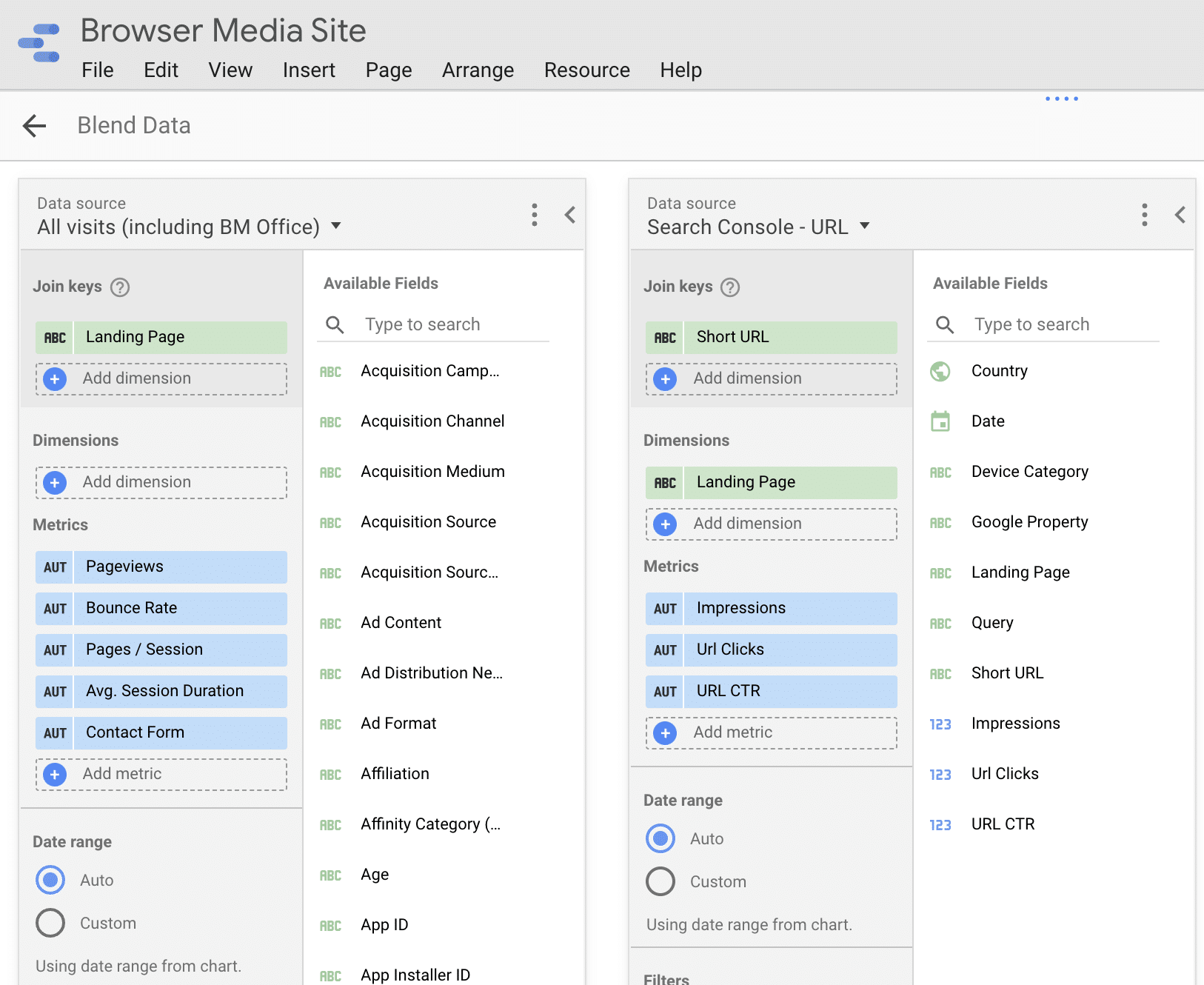Click Affiliation in available fields
1204x985 pixels.
pyautogui.click(x=395, y=774)
